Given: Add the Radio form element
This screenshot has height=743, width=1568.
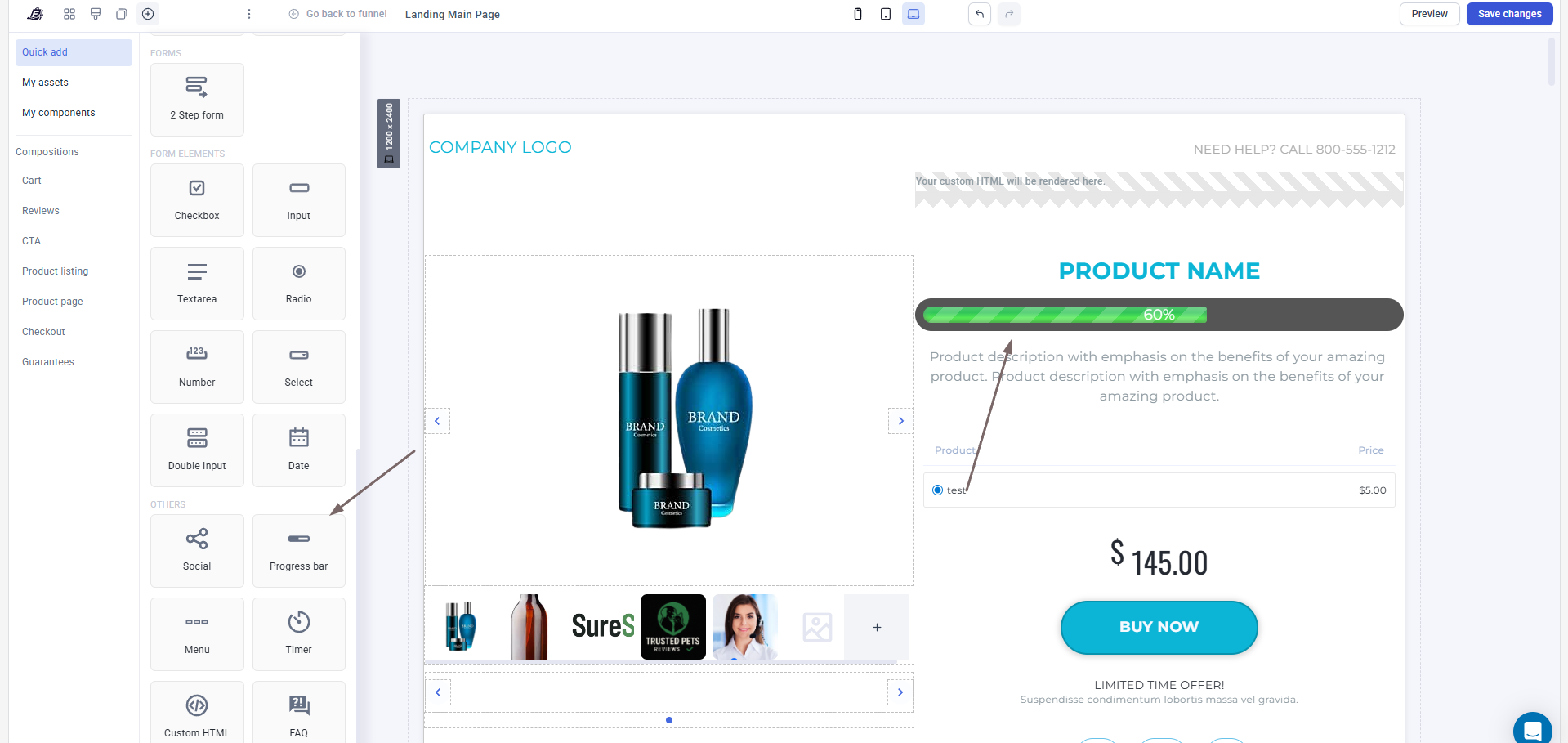Looking at the screenshot, I should tap(298, 284).
